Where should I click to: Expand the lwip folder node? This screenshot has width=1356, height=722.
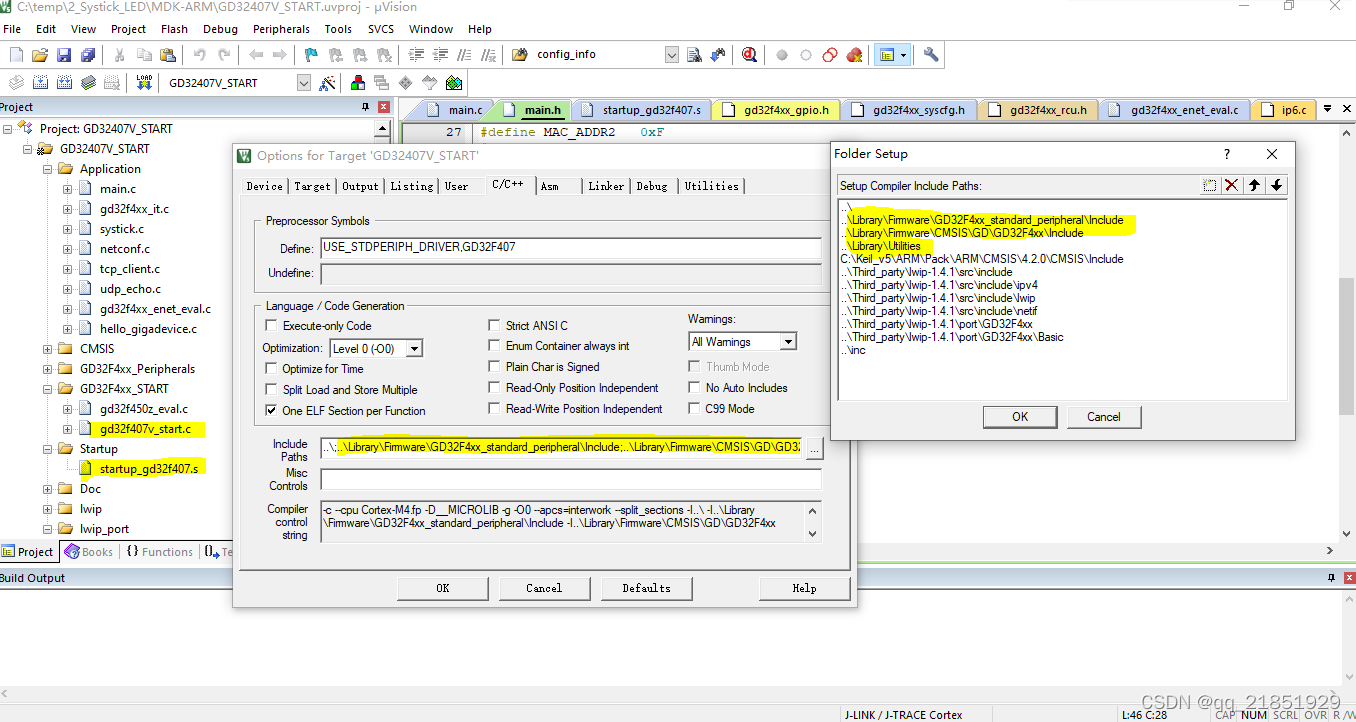(x=47, y=509)
